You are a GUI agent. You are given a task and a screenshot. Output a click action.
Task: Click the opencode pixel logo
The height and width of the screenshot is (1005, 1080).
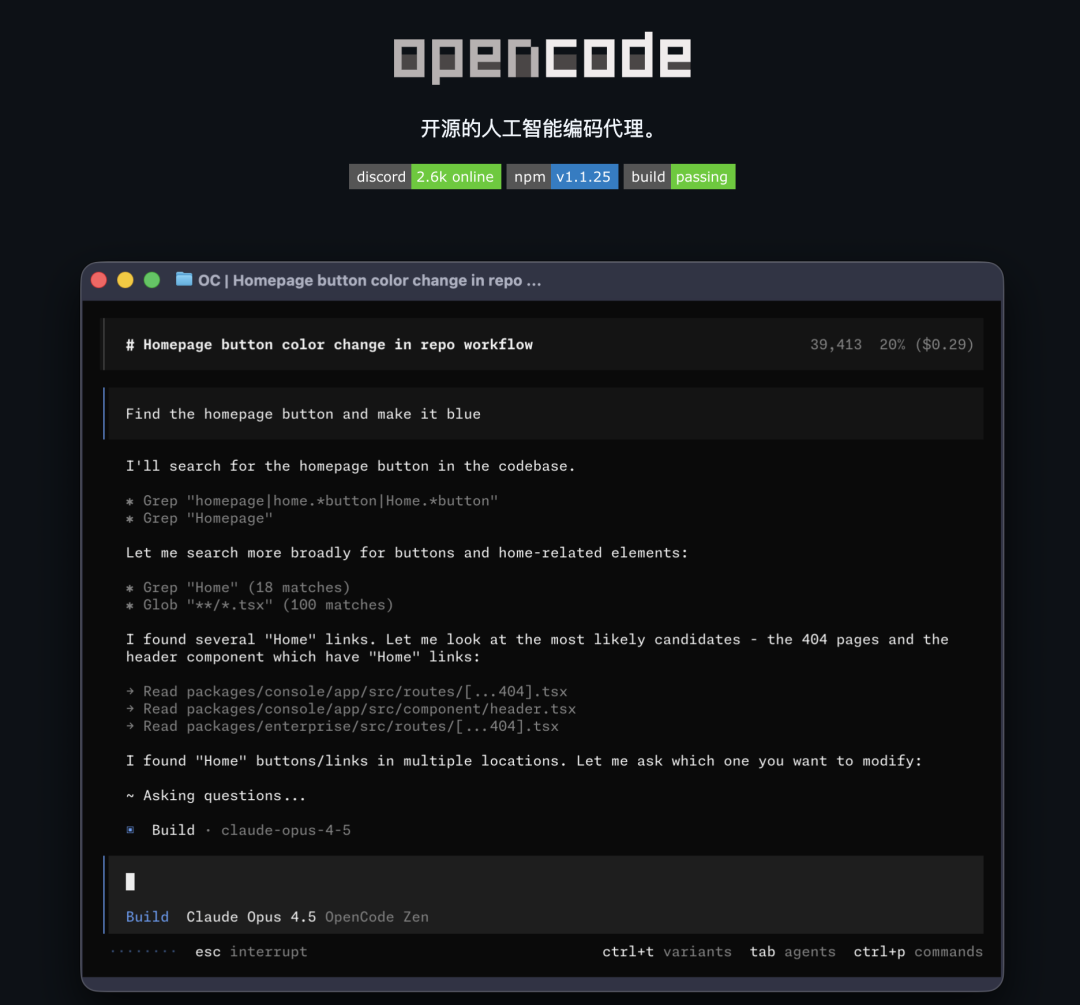point(541,57)
